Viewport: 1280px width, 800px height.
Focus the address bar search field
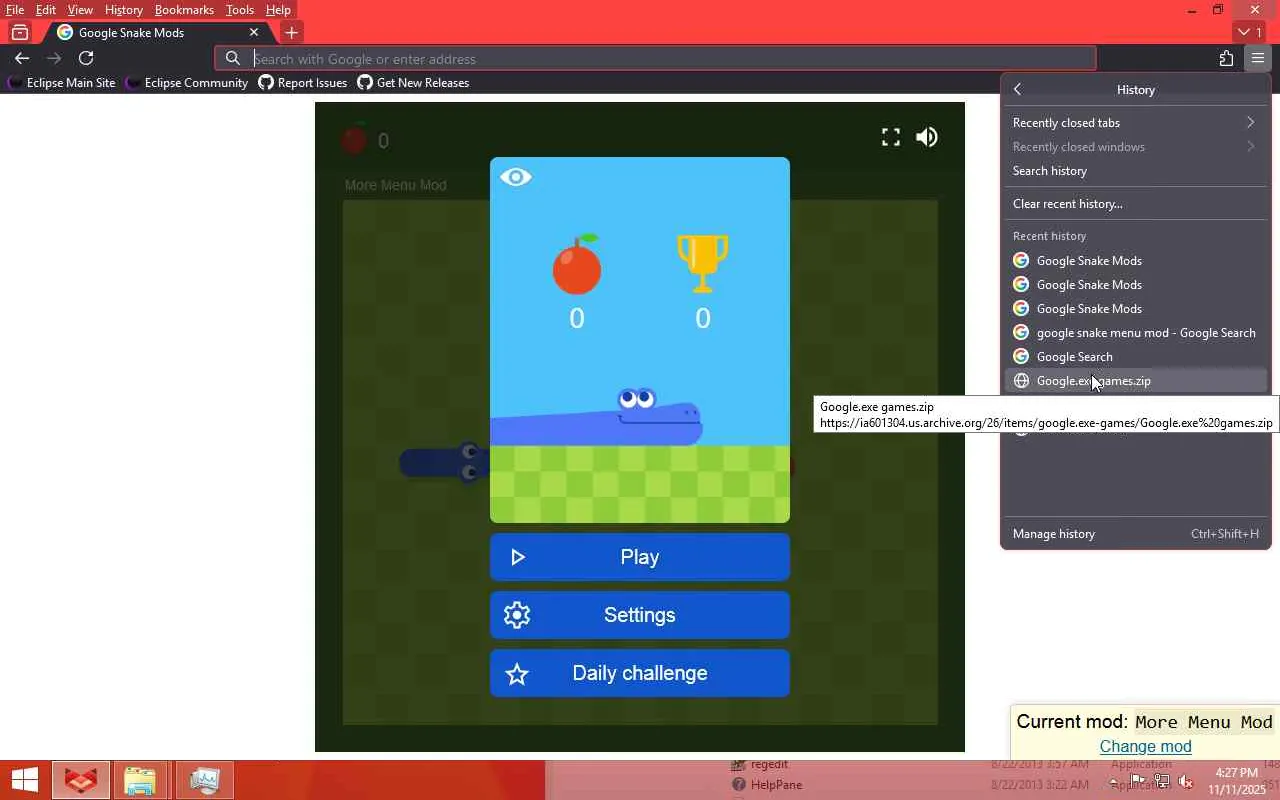655,58
